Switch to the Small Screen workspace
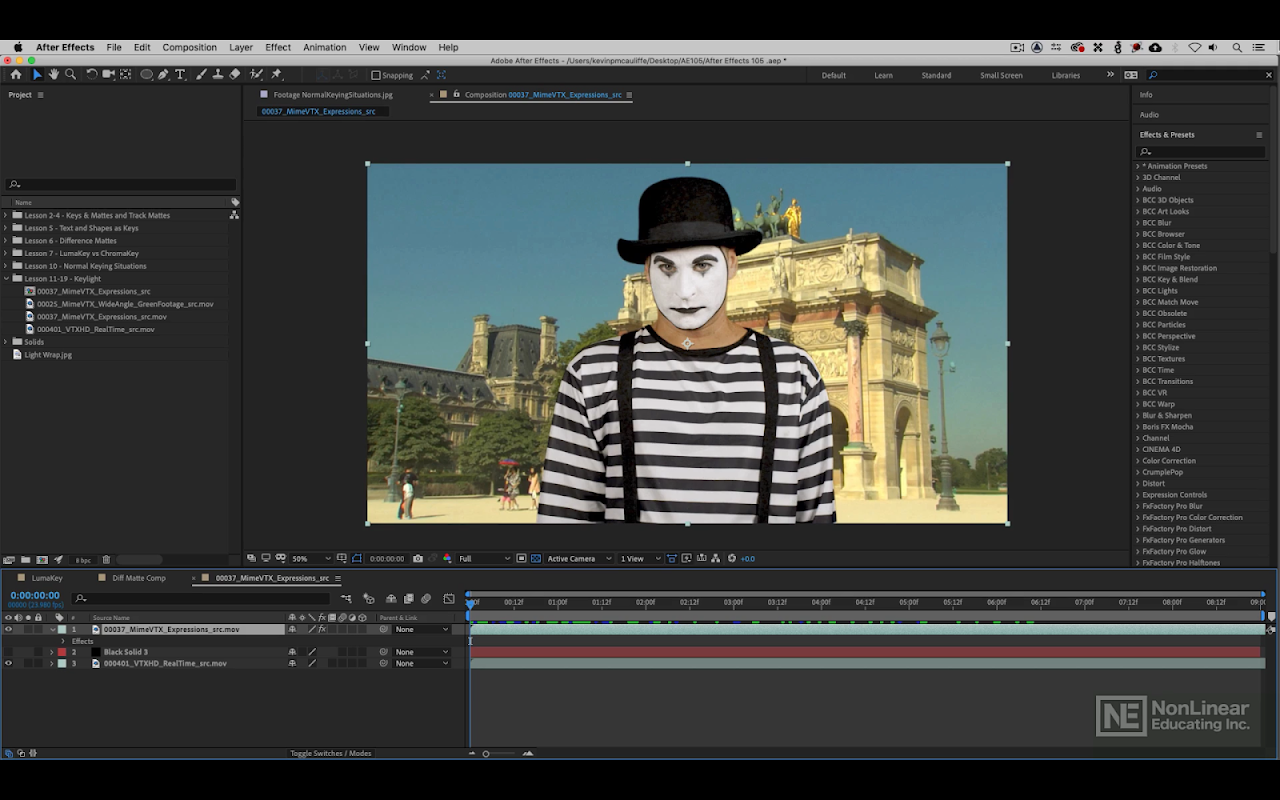Screen dimensions: 1280x800 1001,75
